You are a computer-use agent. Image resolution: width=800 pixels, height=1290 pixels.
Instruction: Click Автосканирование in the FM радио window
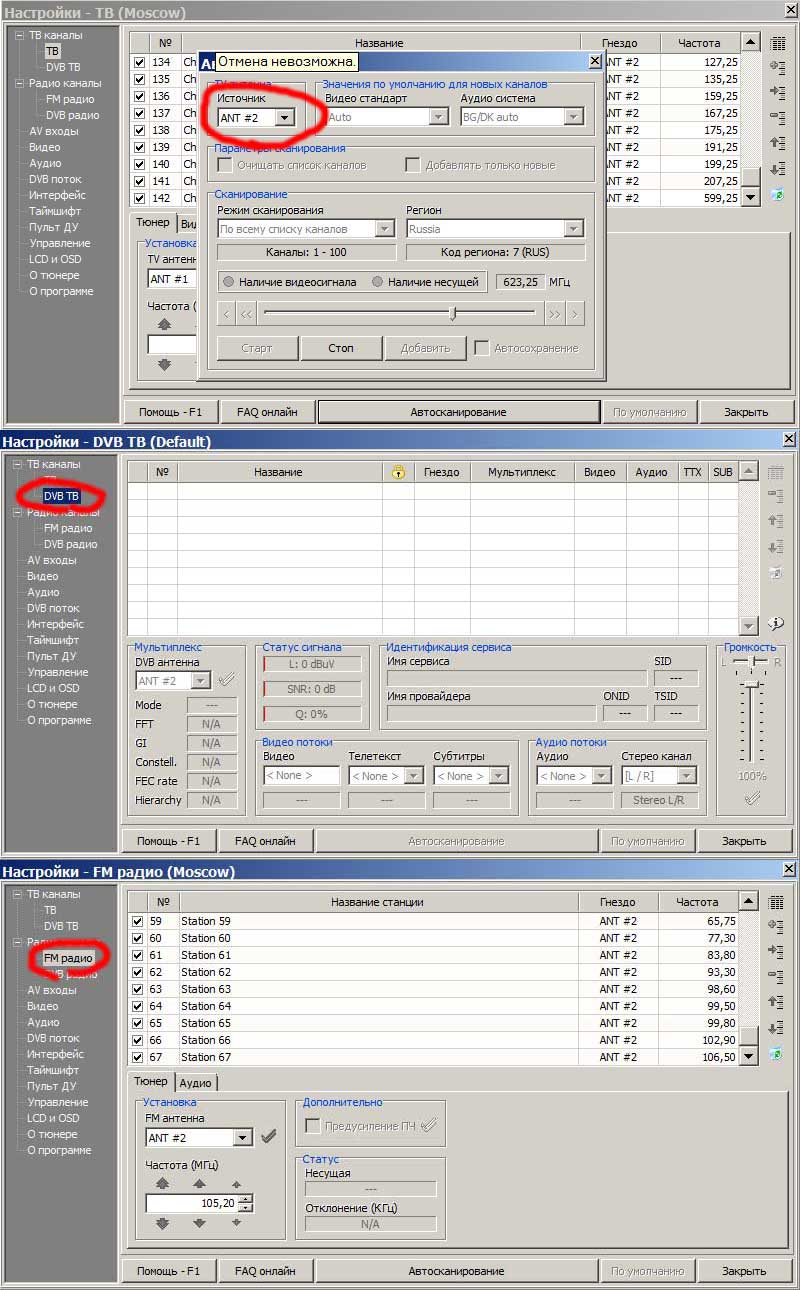click(x=455, y=1271)
